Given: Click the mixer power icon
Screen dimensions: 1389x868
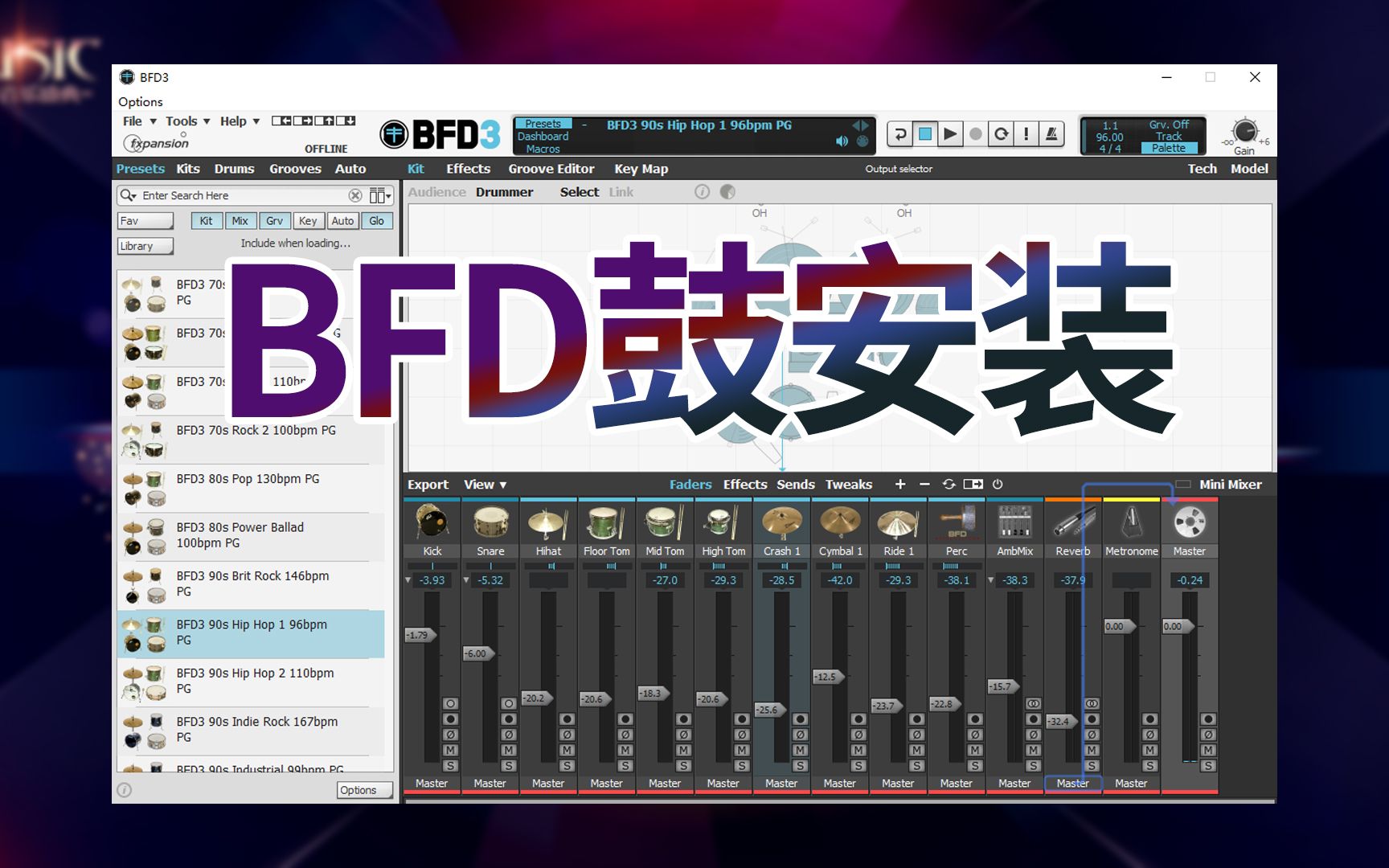Looking at the screenshot, I should coord(998,484).
